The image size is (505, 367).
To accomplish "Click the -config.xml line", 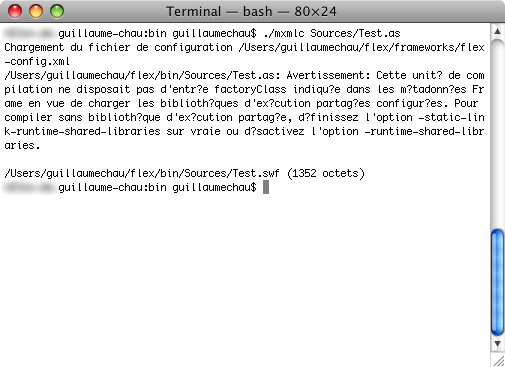I will (37, 61).
